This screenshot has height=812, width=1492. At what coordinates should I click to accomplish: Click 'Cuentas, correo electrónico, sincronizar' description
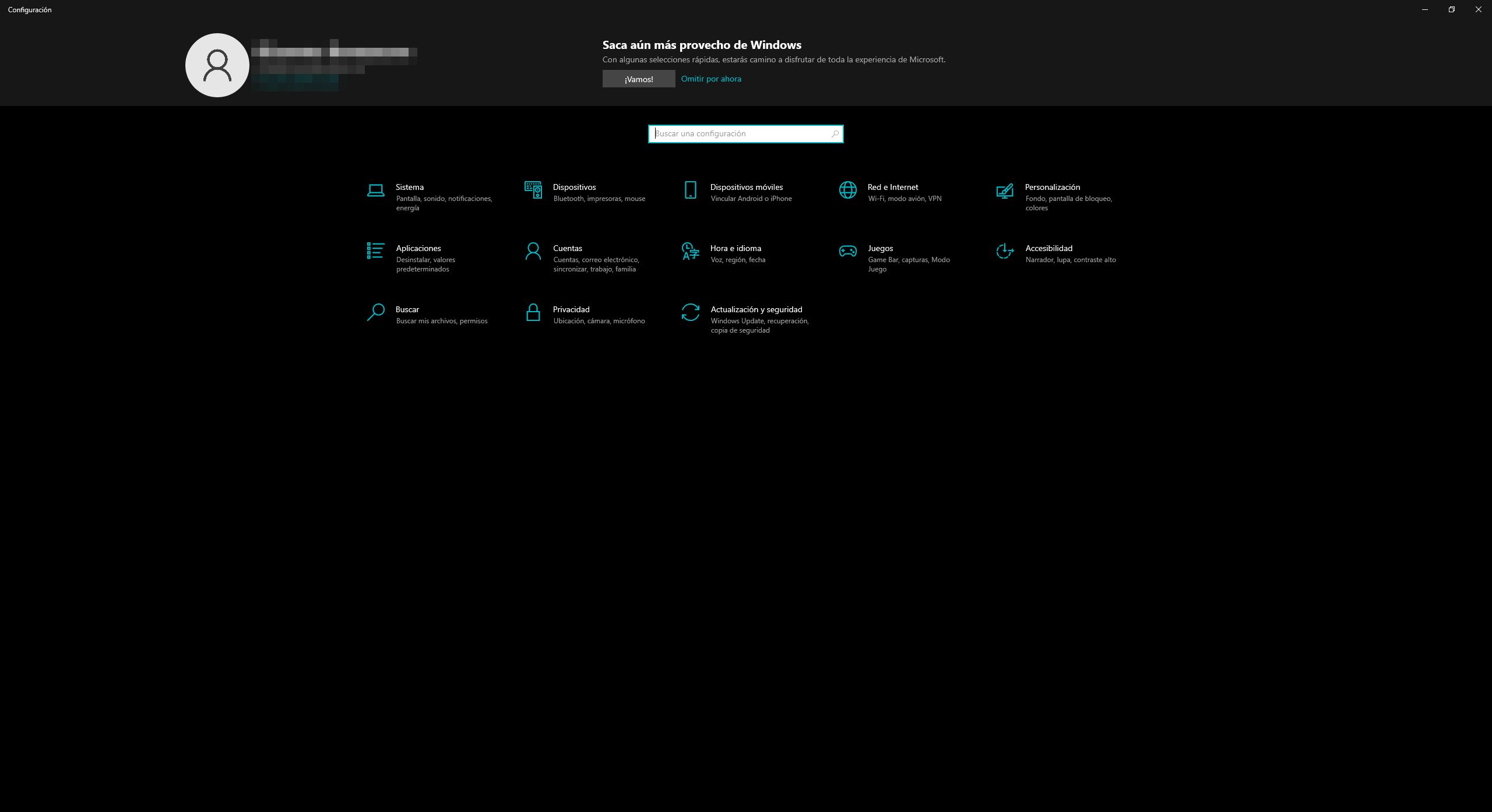[x=596, y=265]
